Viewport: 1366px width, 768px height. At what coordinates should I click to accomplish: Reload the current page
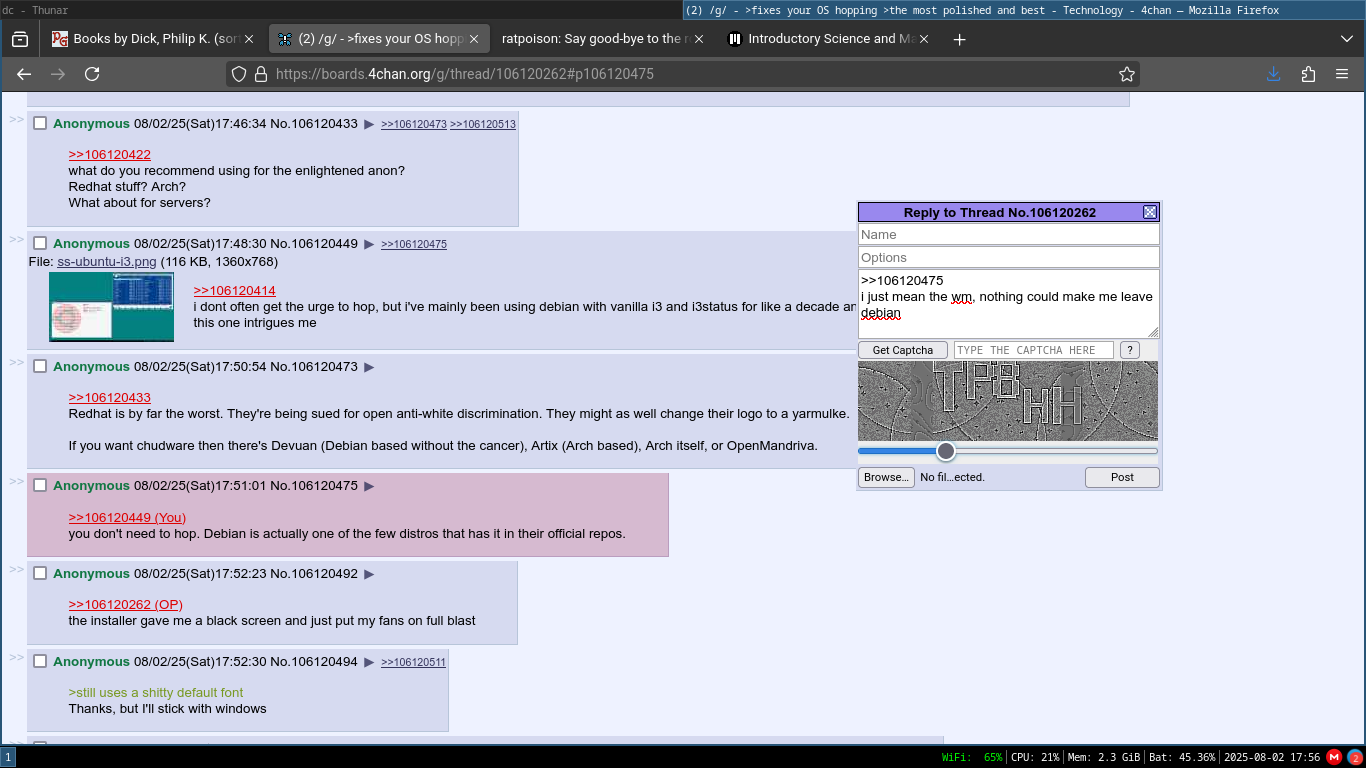pos(92,74)
